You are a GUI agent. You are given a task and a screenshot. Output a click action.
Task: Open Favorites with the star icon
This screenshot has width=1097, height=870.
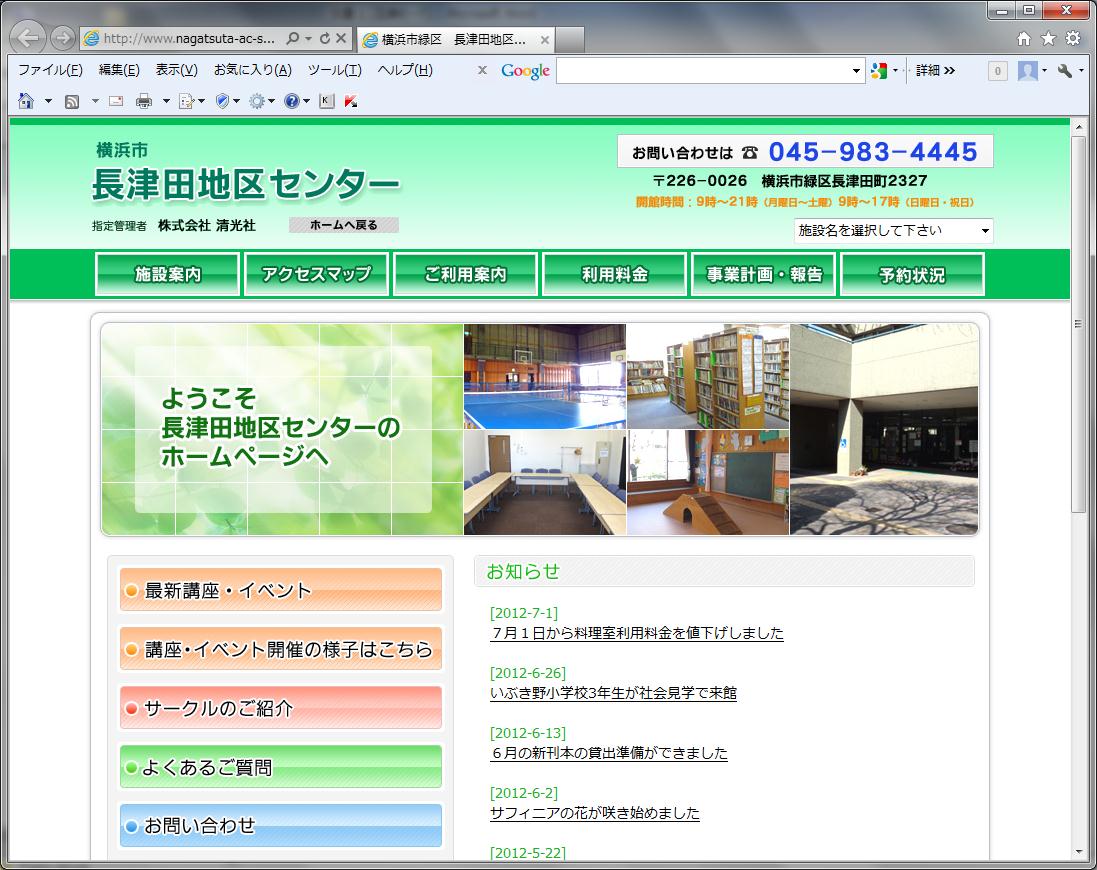(1048, 39)
